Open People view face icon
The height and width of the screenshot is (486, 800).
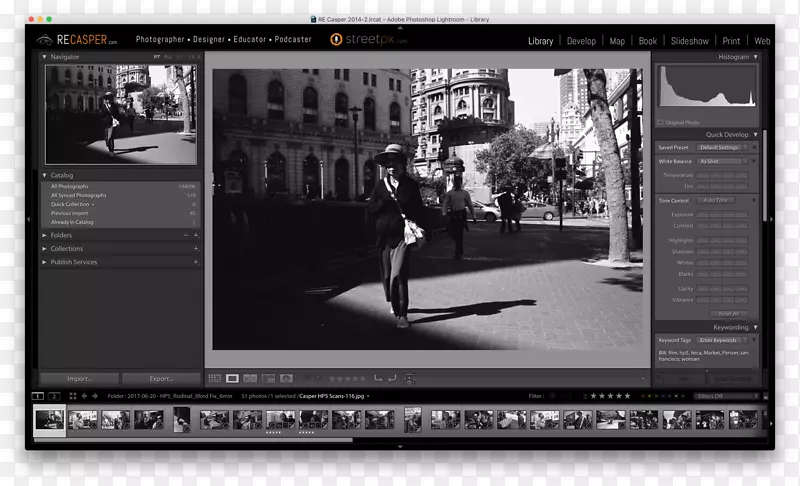coord(286,378)
